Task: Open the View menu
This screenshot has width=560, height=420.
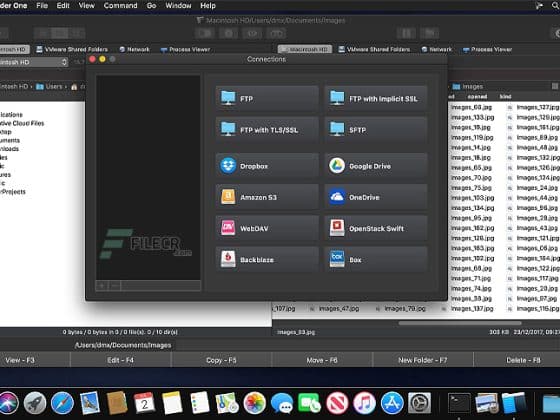Action: coord(86,6)
